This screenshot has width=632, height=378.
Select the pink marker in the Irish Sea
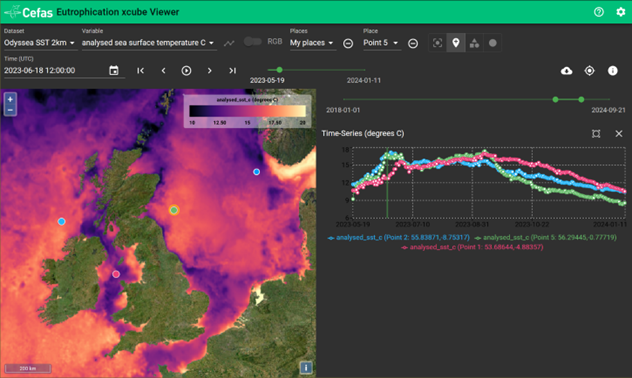116,274
